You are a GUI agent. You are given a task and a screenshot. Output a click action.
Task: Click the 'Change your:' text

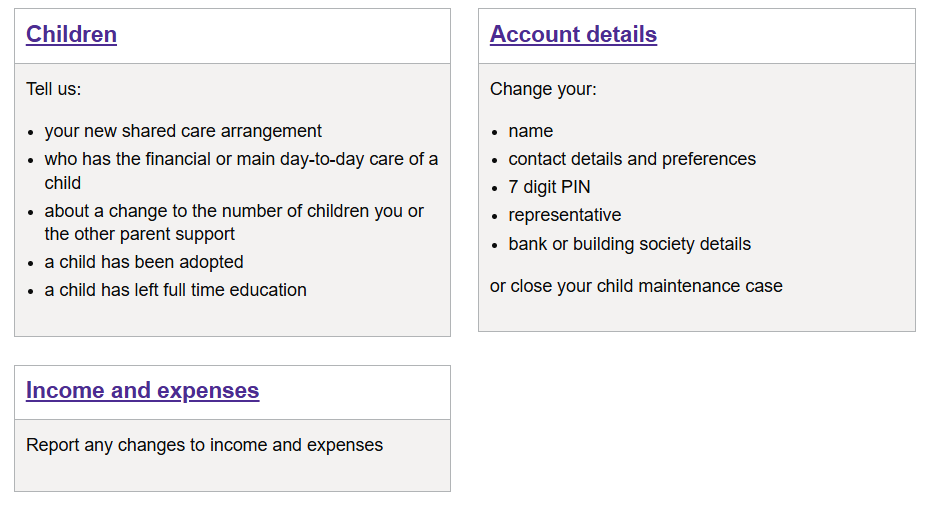543,89
